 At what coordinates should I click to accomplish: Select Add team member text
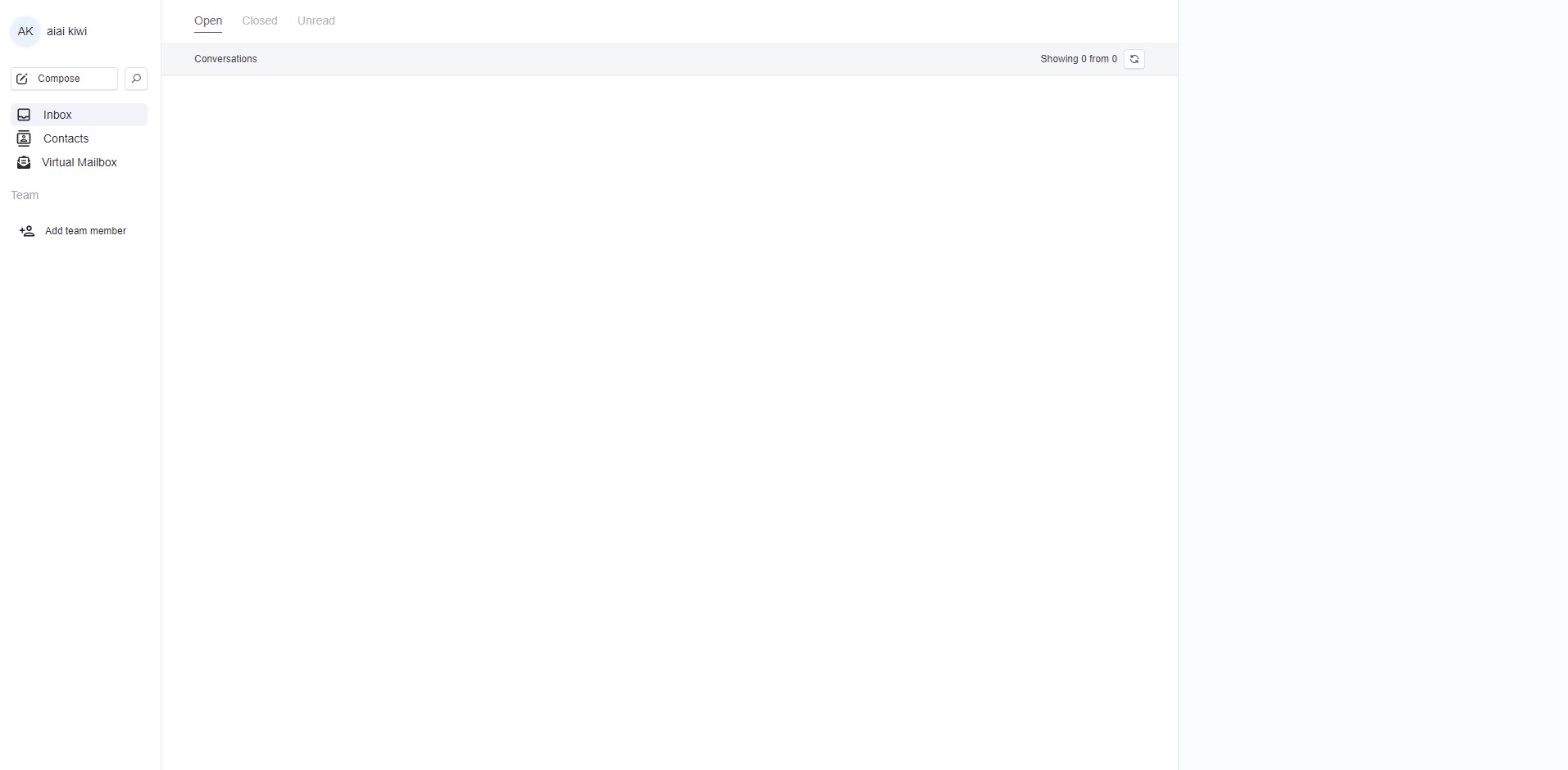tap(85, 231)
